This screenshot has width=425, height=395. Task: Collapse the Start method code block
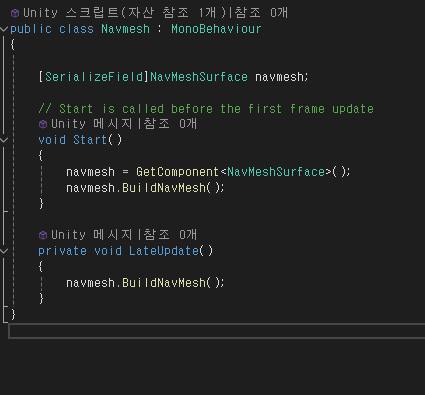click(4, 140)
